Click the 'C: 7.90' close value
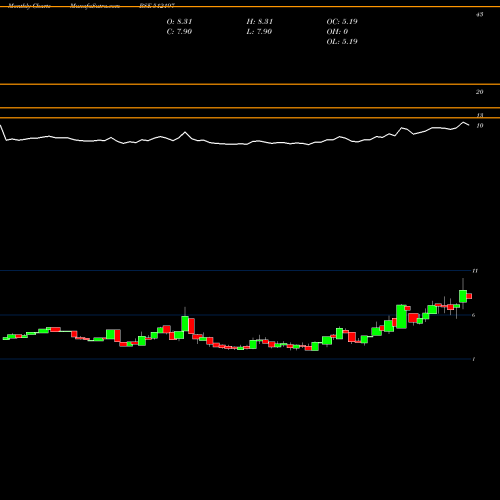 click(x=179, y=32)
